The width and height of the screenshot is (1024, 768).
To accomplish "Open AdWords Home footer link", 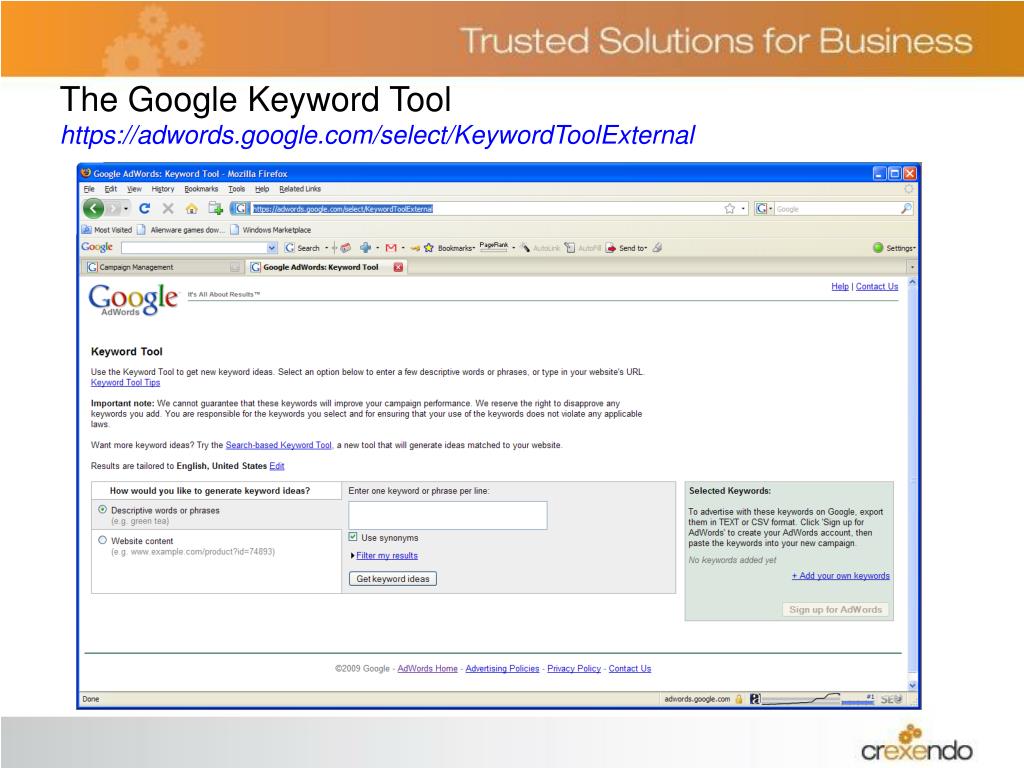I will coord(427,669).
